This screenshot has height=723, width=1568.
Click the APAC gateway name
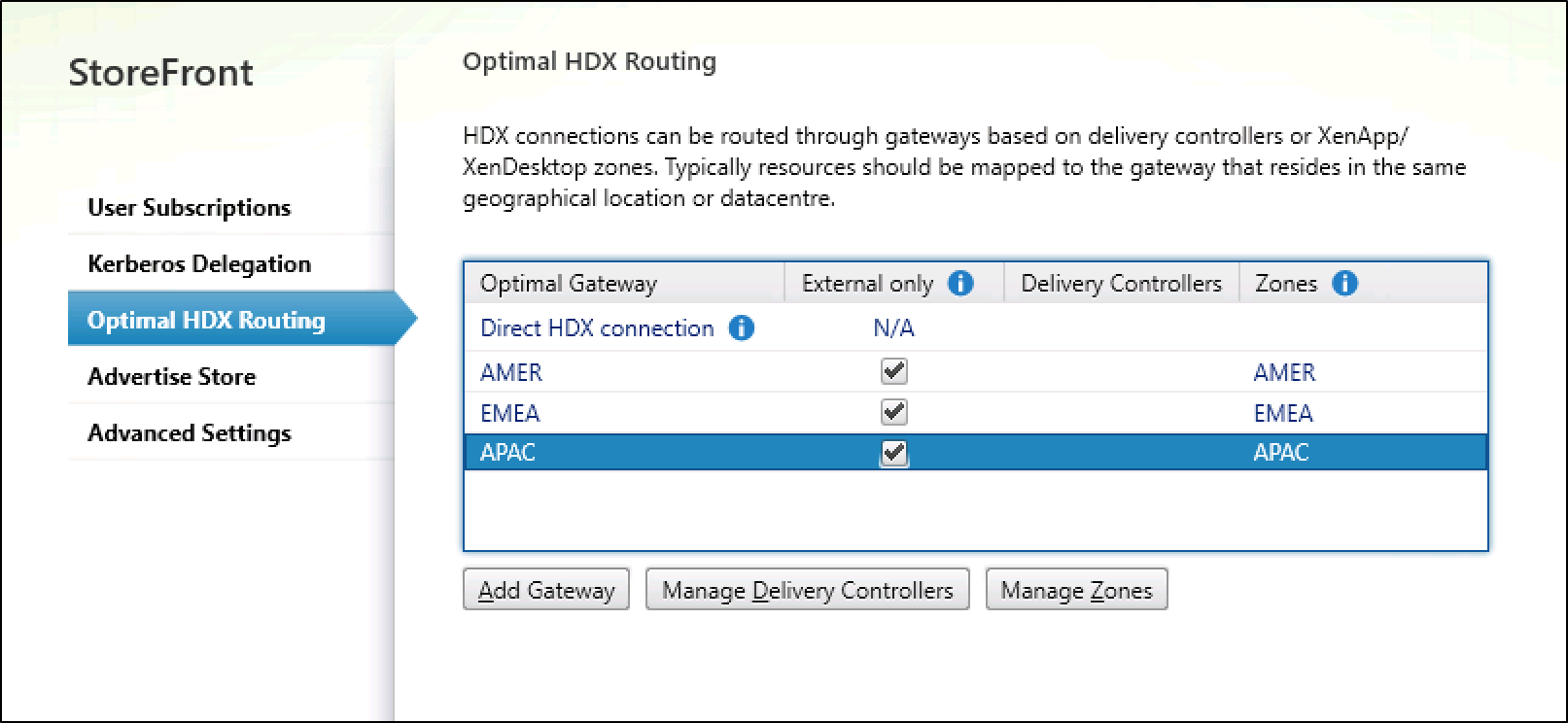(507, 453)
